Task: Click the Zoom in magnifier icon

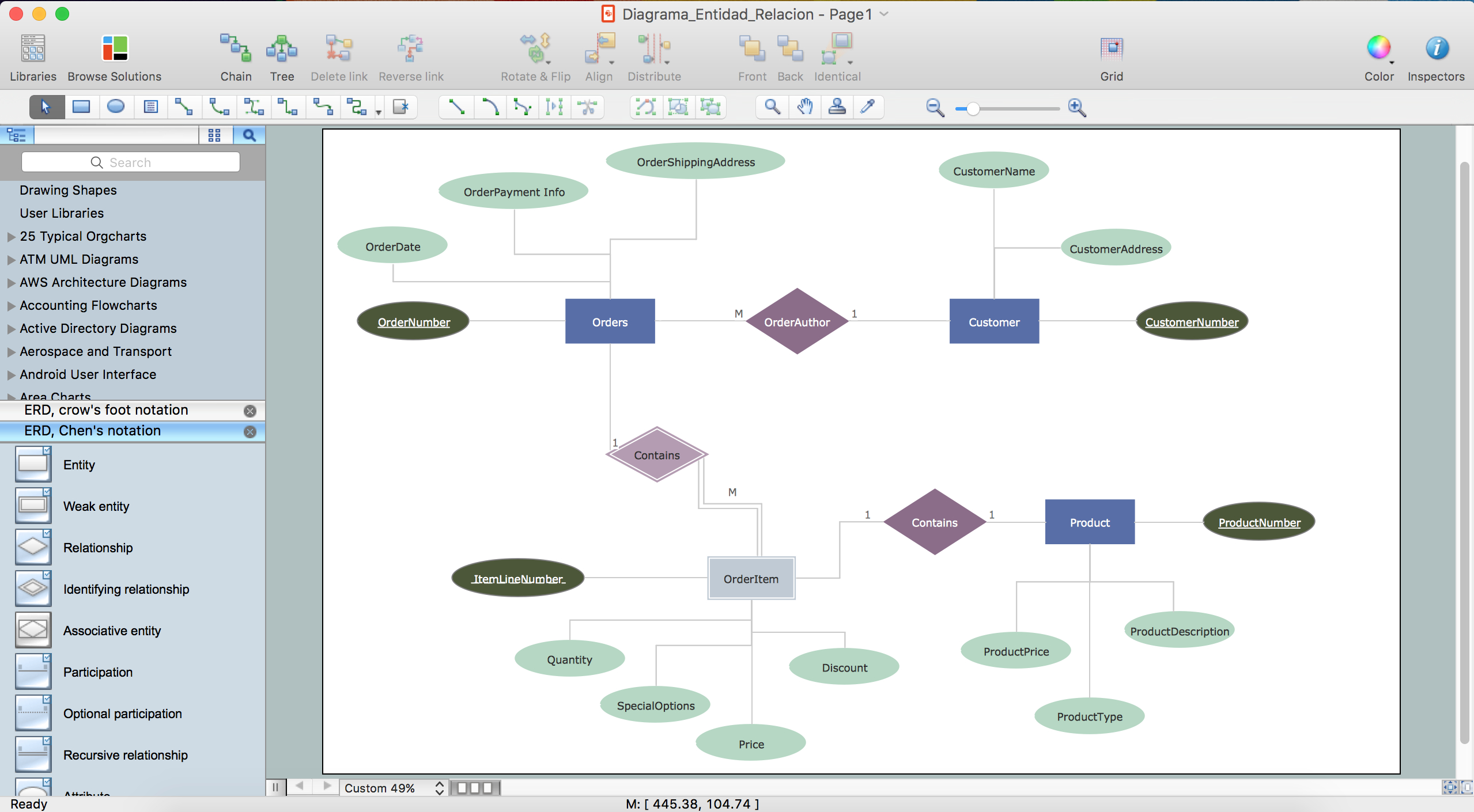Action: [x=1078, y=107]
